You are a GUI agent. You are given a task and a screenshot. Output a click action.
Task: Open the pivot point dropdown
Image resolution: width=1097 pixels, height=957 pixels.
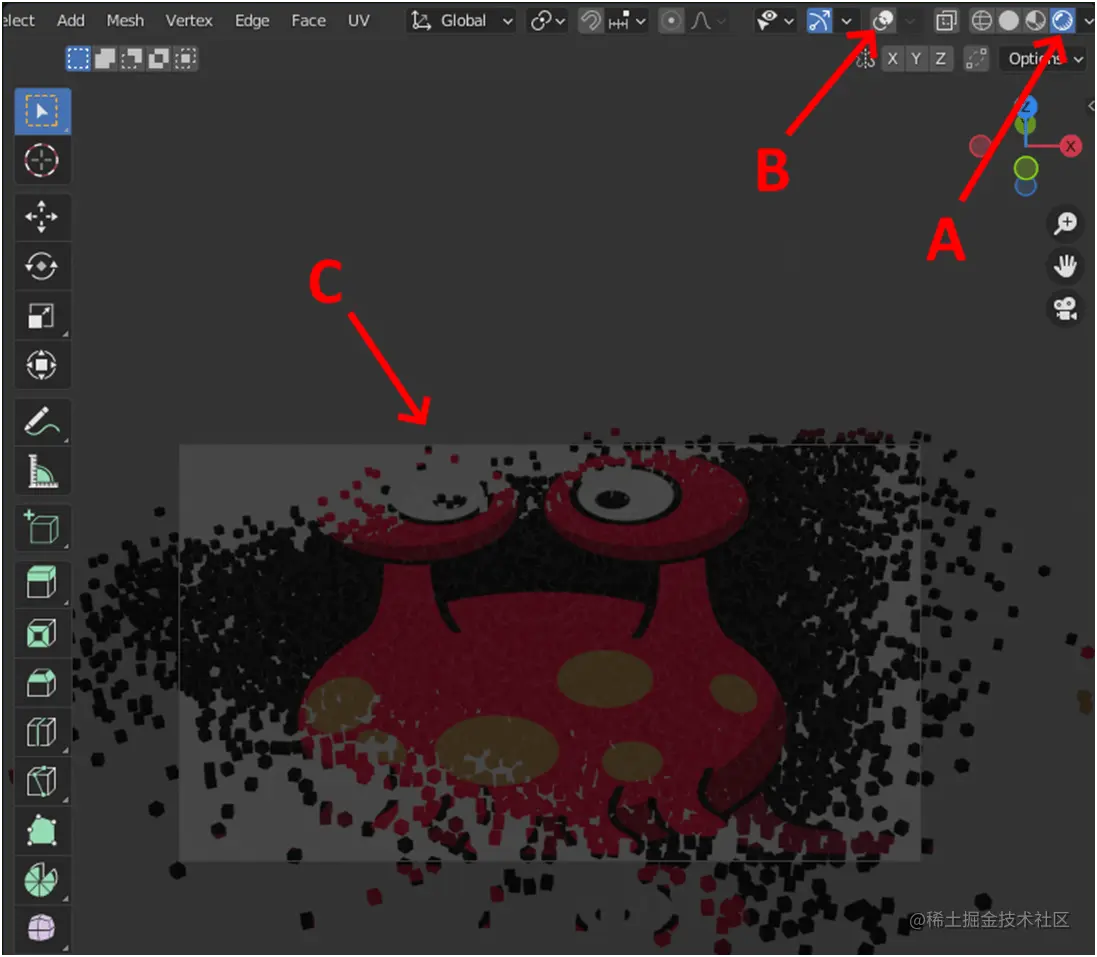coord(546,20)
